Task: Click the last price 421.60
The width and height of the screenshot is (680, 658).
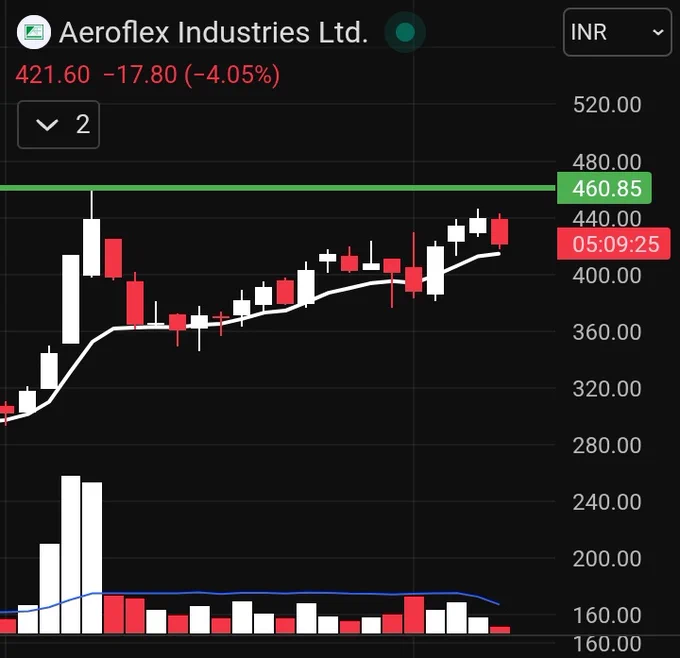Action: point(52,75)
